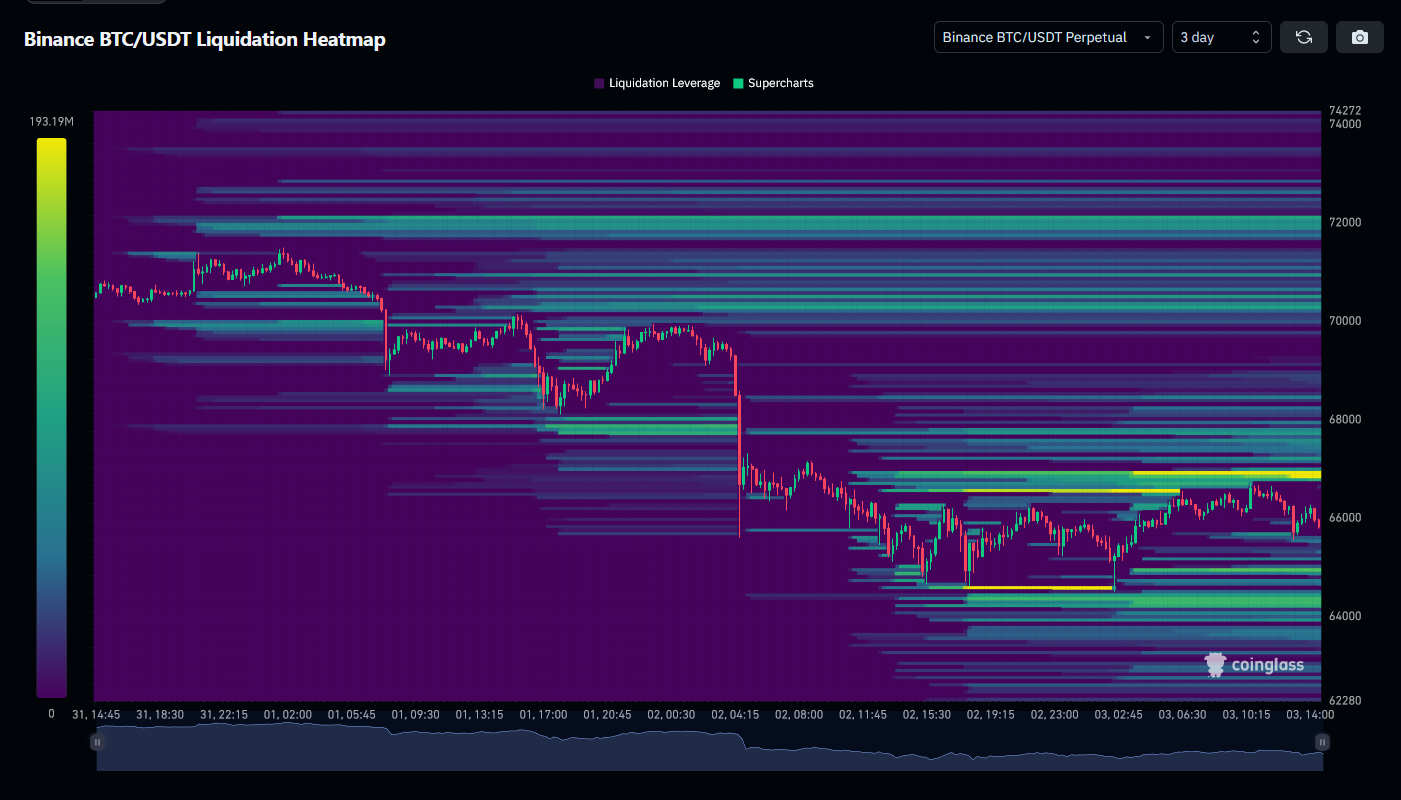The height and width of the screenshot is (800, 1401).
Task: Click the left range slider handle
Action: 97,742
